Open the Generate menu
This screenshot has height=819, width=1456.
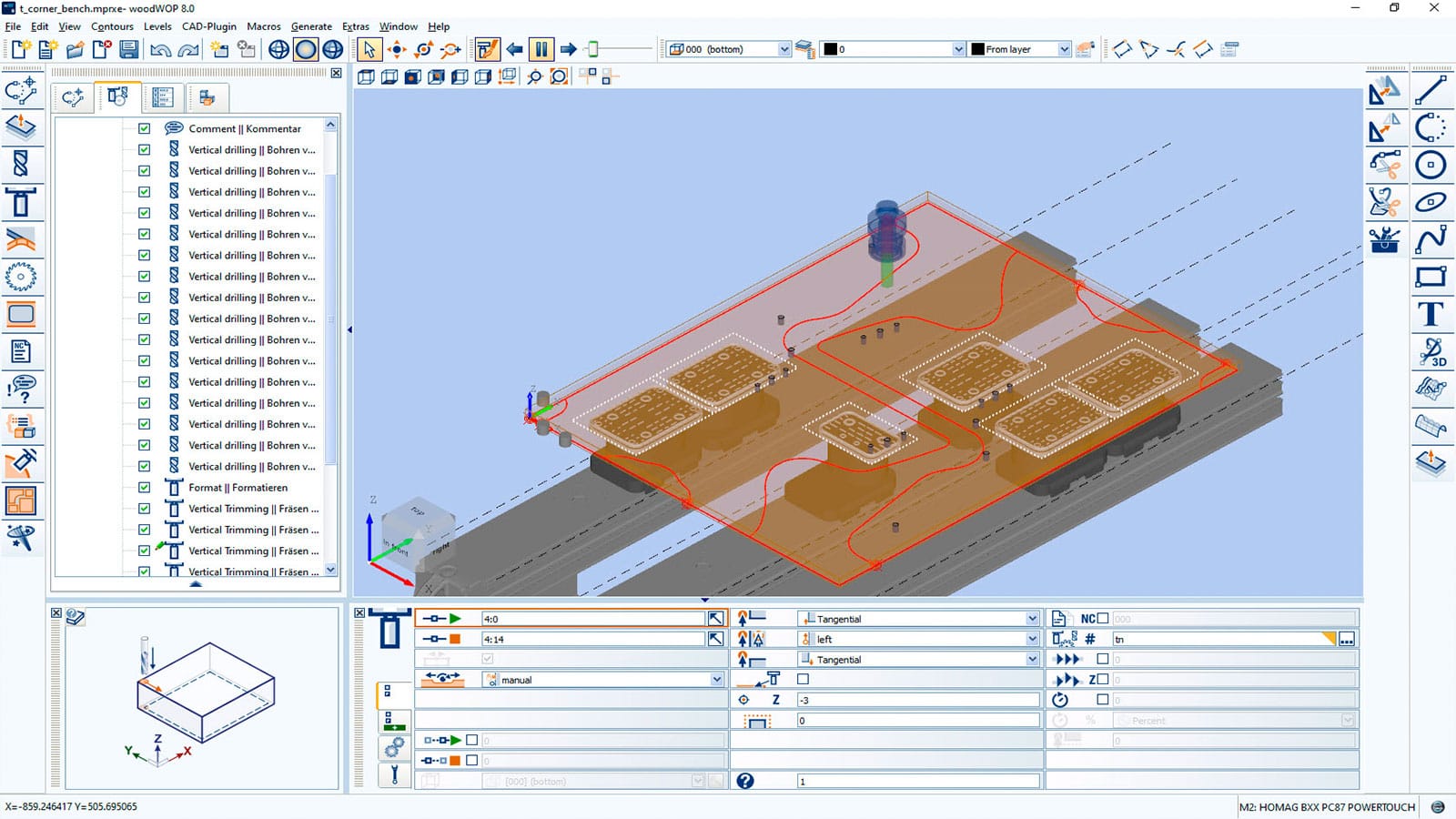[x=311, y=26]
